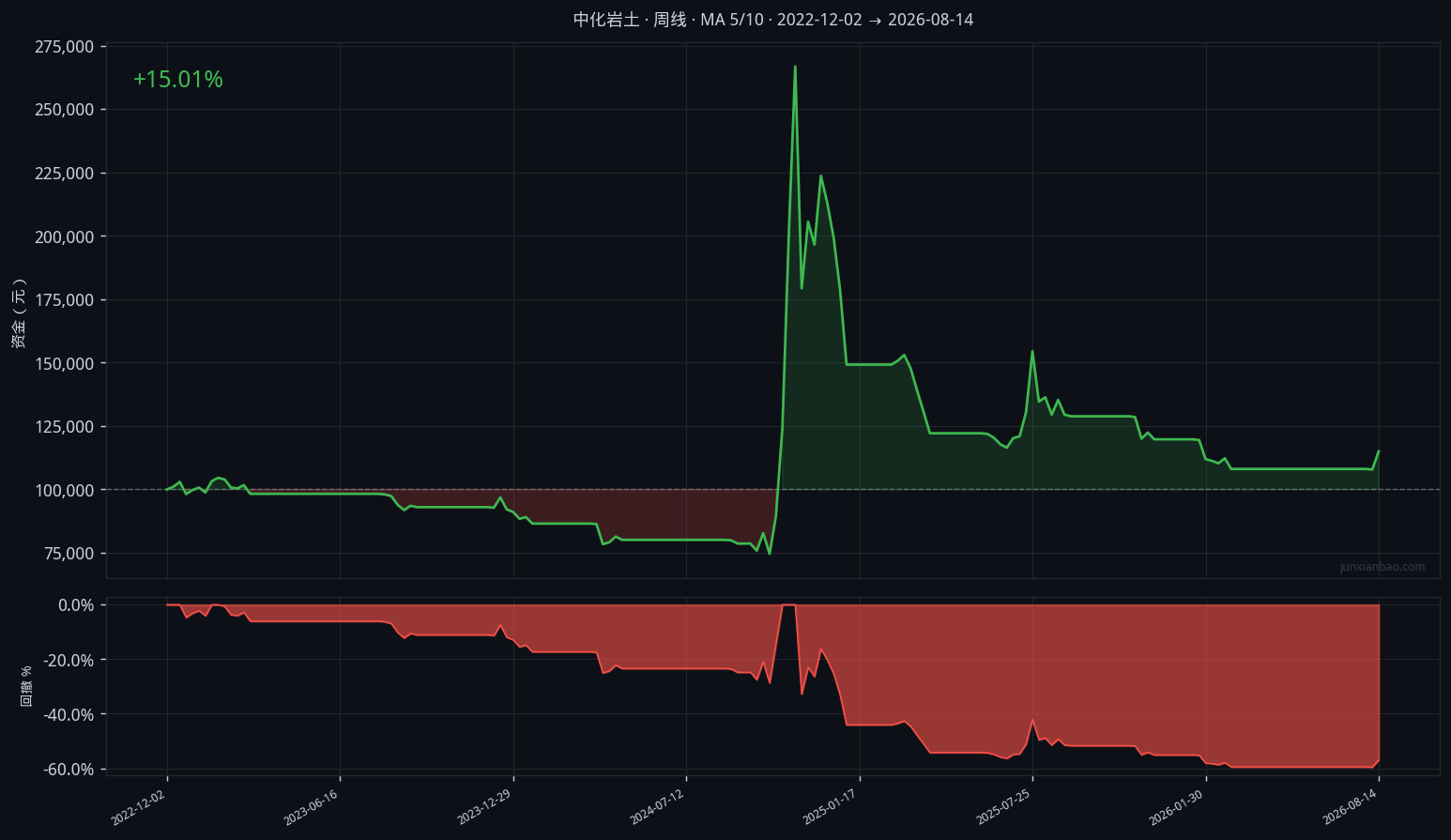Click the -60.0% drawdown tick label

(69, 770)
